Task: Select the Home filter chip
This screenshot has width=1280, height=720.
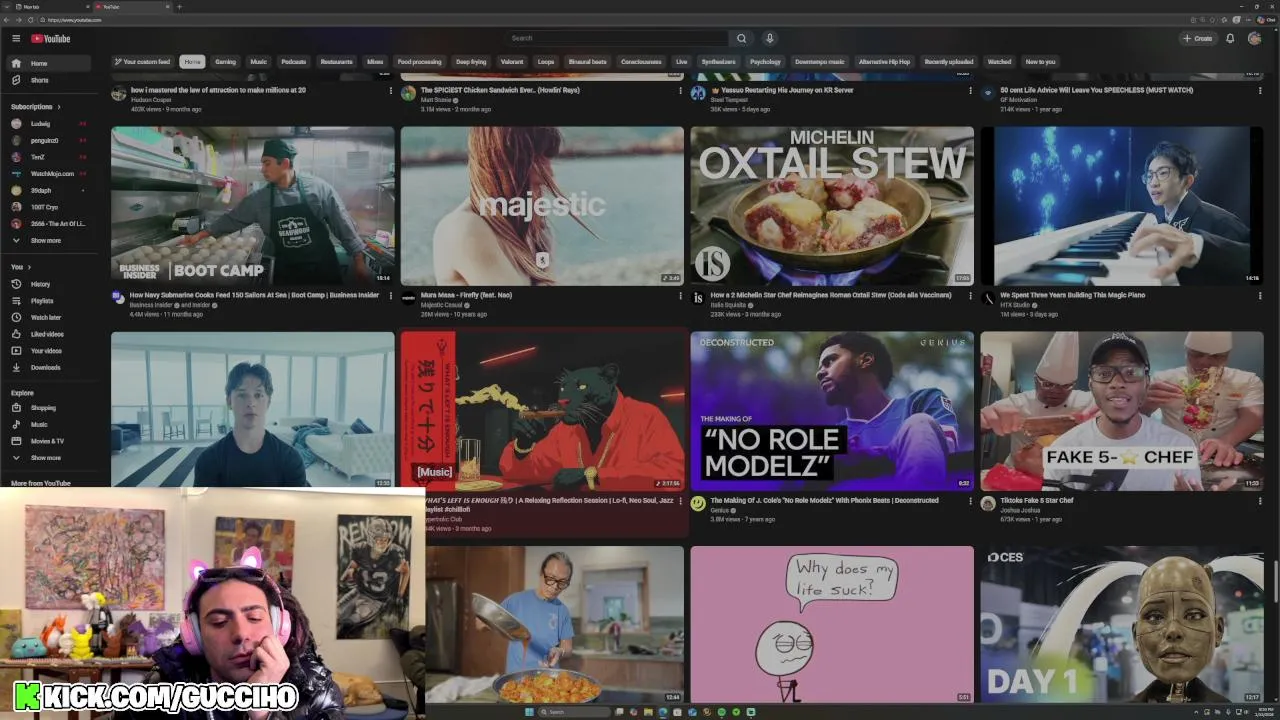Action: [192, 62]
